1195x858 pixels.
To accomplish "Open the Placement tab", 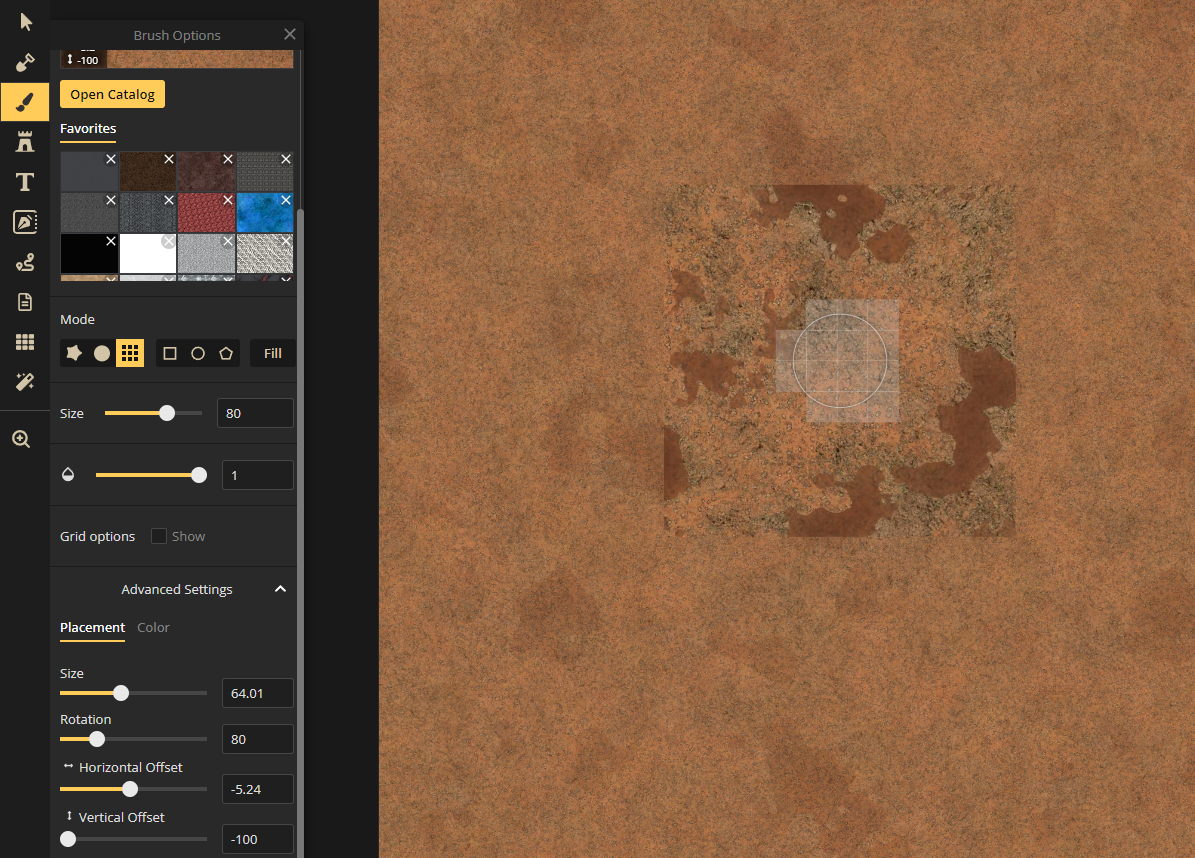I will pos(92,627).
